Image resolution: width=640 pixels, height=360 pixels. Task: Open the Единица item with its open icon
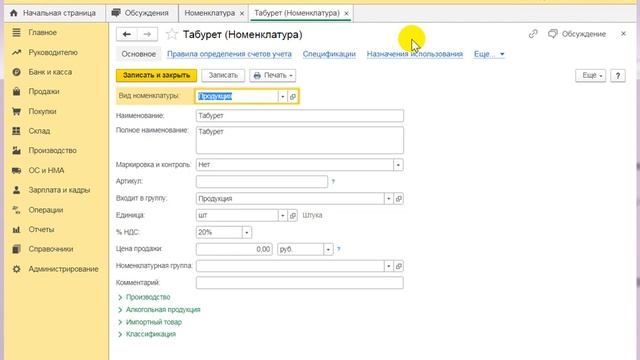click(293, 215)
